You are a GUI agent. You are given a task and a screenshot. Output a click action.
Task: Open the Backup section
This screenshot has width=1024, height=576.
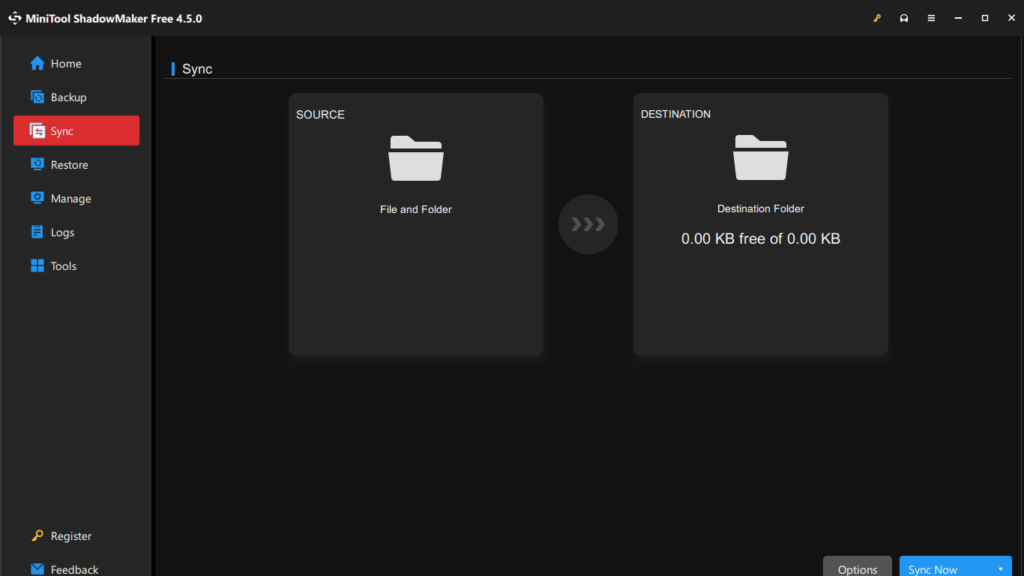pyautogui.click(x=68, y=98)
